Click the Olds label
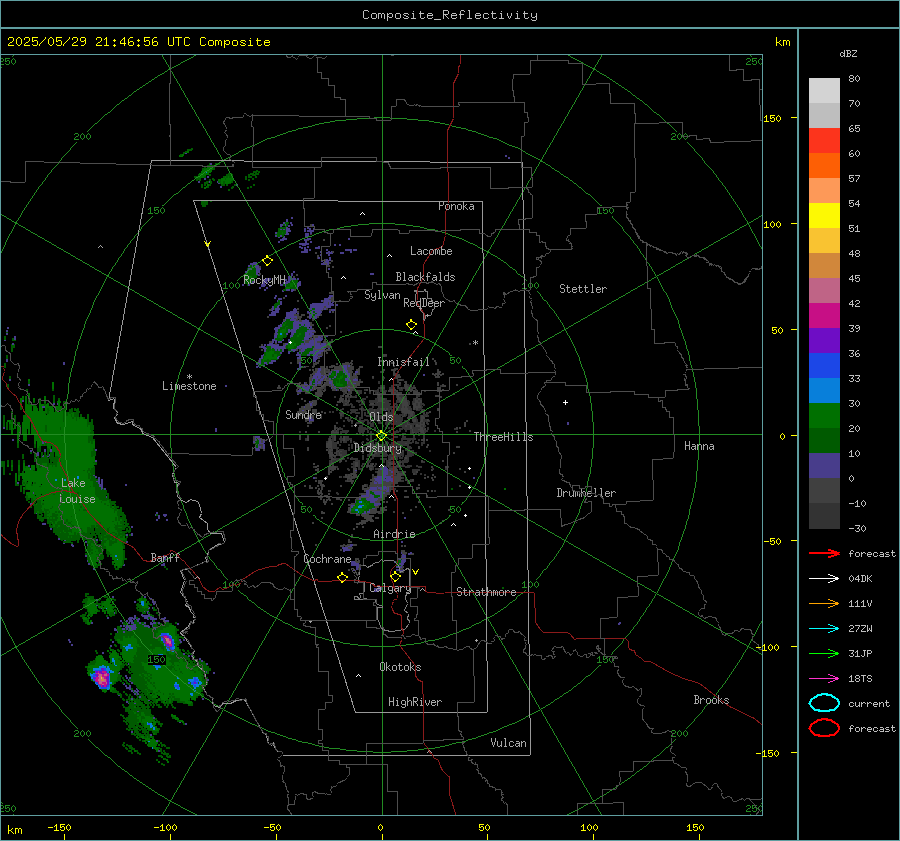The height and width of the screenshot is (841, 900). (x=381, y=417)
